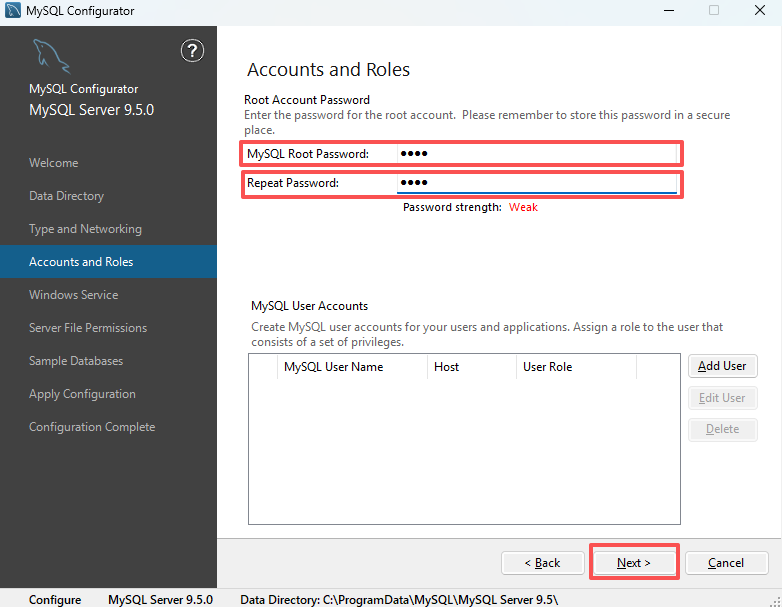Select Type and Networking step
This screenshot has height=607, width=782.
(85, 229)
